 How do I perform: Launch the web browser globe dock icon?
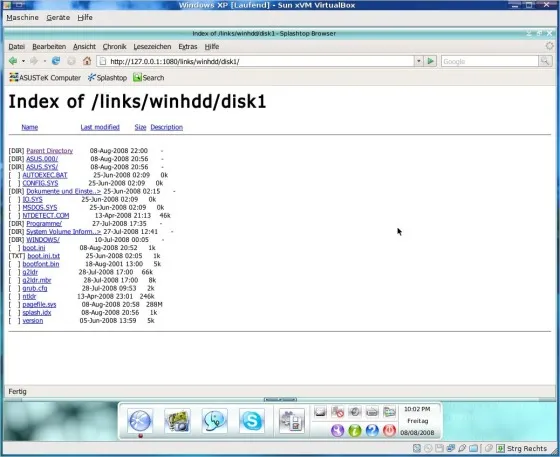[x=140, y=421]
